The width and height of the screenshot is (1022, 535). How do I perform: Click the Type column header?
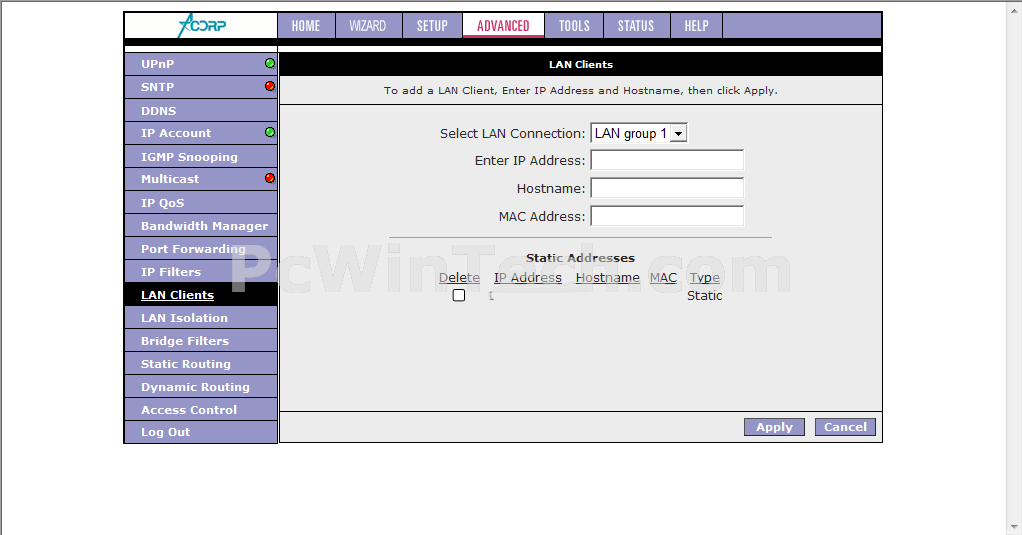[x=705, y=278]
